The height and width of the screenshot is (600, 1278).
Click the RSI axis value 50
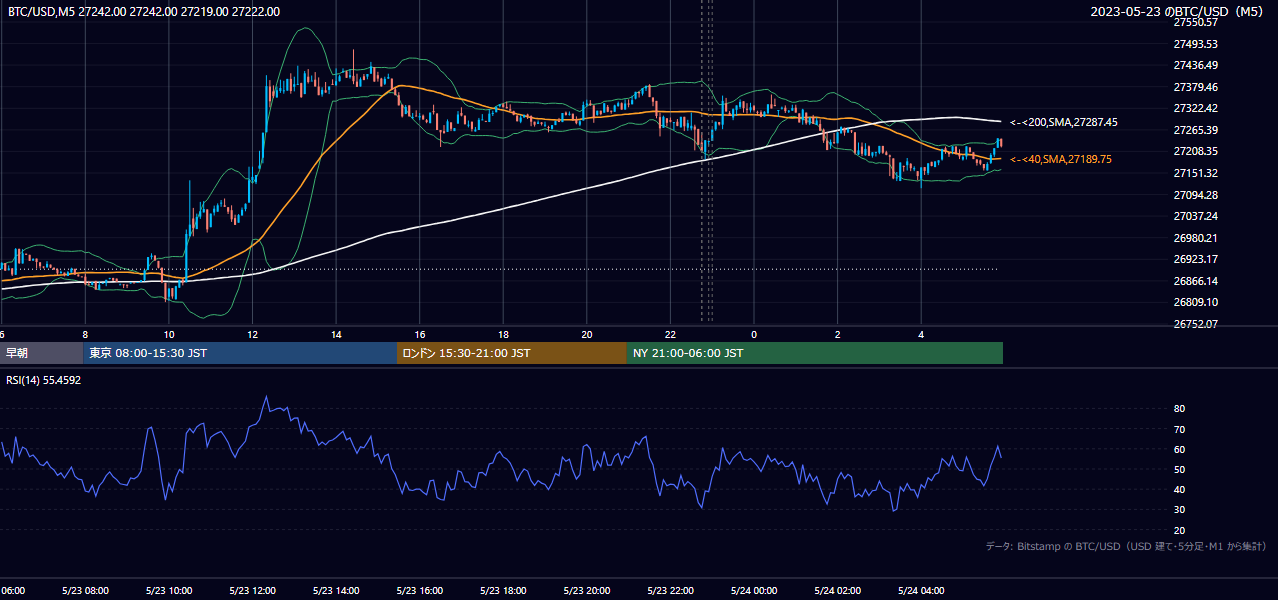coord(1179,469)
